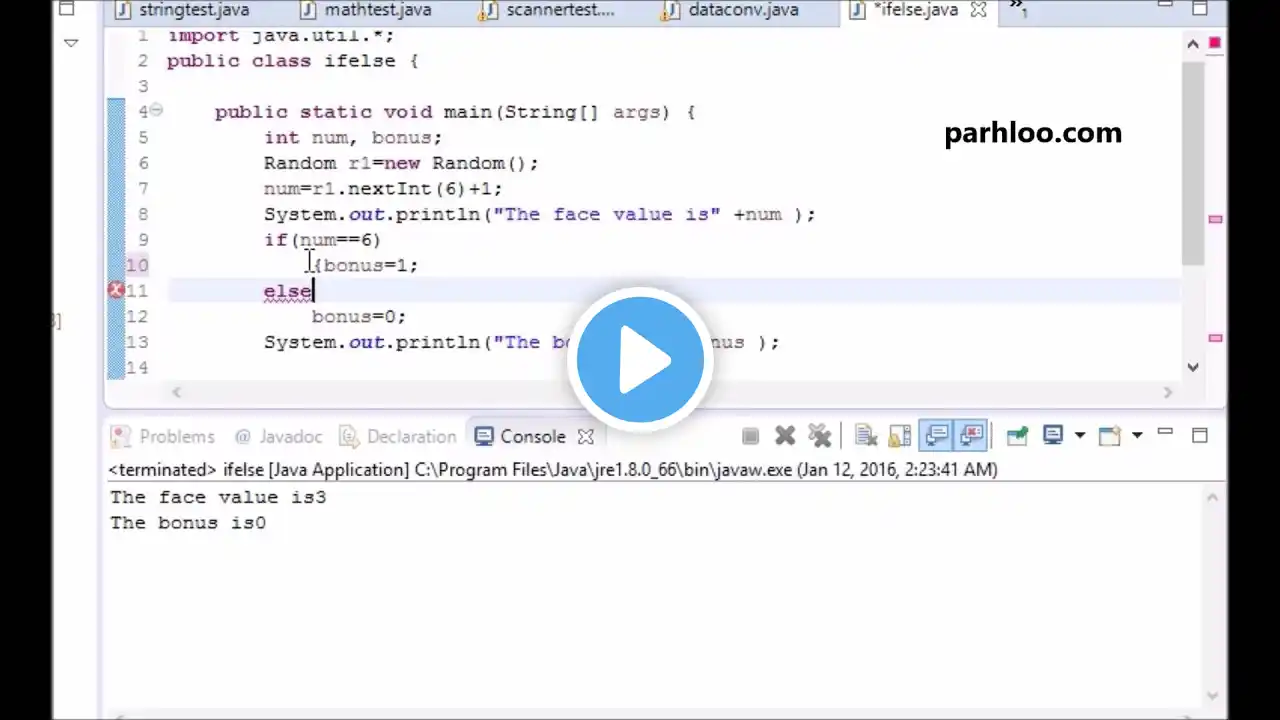Image resolution: width=1280 pixels, height=720 pixels.
Task: Toggle show console on standard out change
Action: point(937,436)
